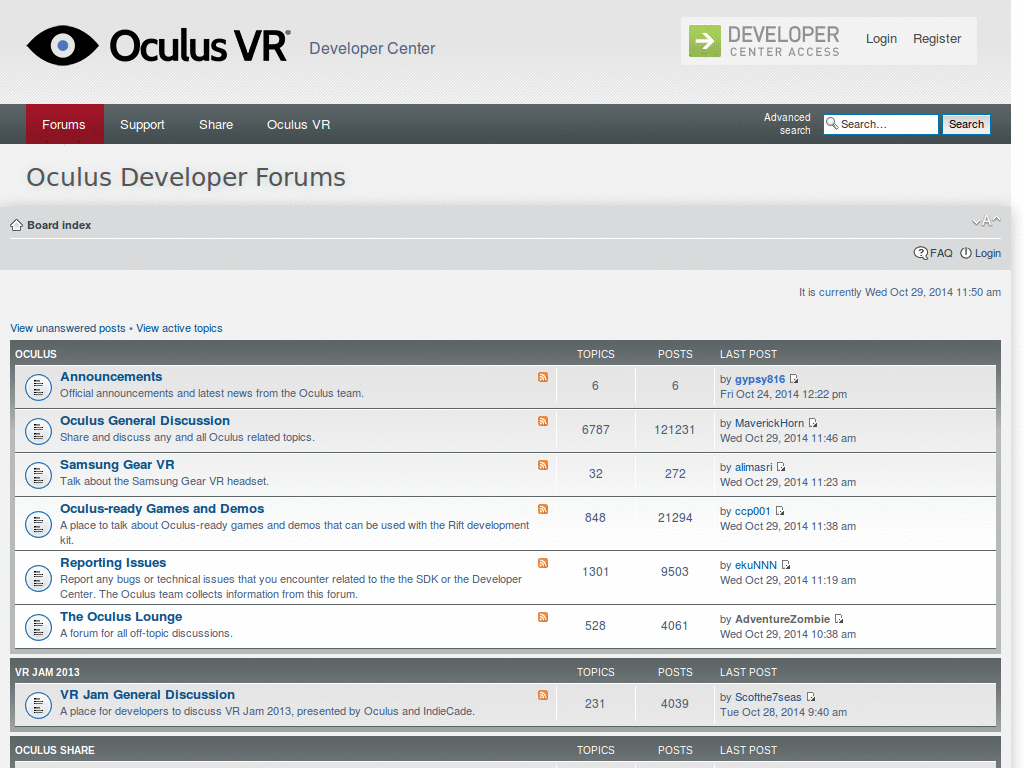Viewport: 1024px width, 768px height.
Task: Open RSS feed for The Oculus Lounge
Action: tap(543, 617)
